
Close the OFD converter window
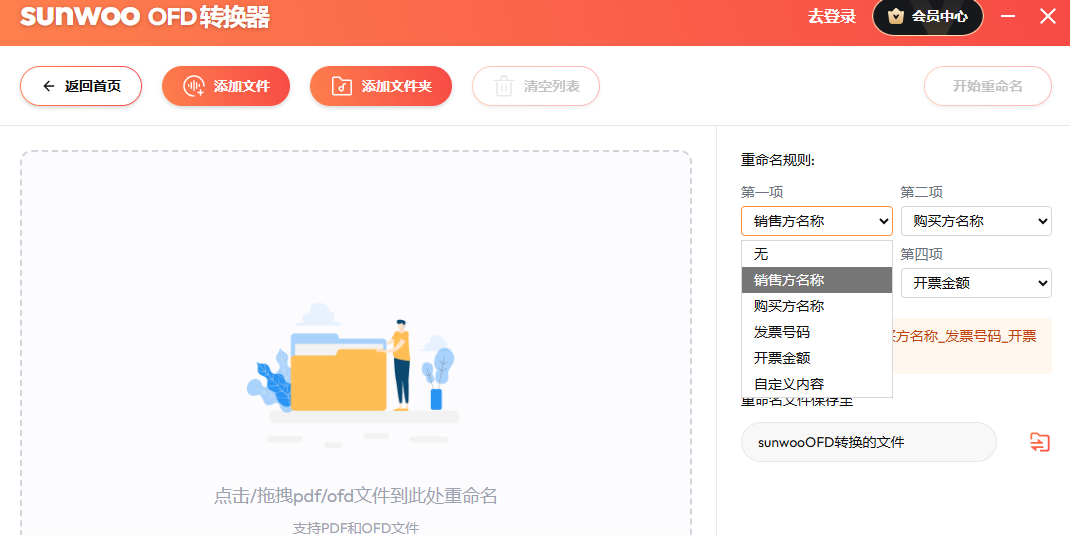tap(1047, 16)
